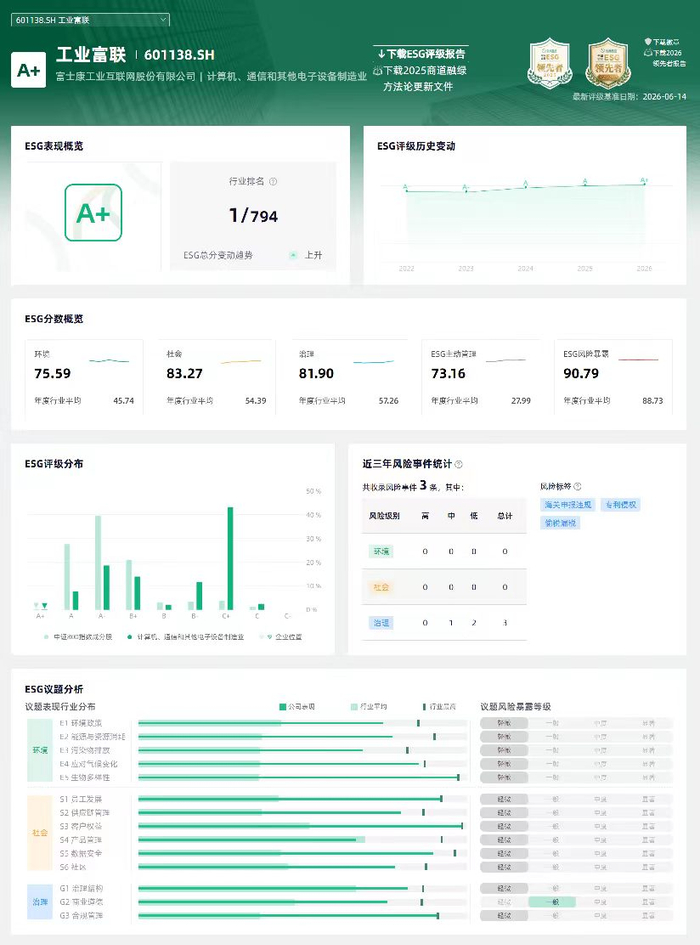Click the ESG risk exposure score 90.79
The image size is (700, 945).
(x=581, y=374)
